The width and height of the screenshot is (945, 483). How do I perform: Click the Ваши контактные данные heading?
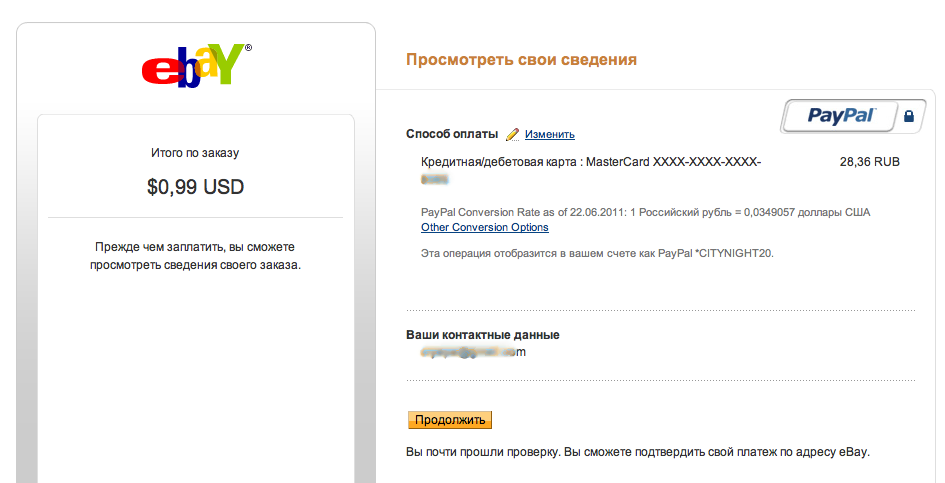point(482,335)
